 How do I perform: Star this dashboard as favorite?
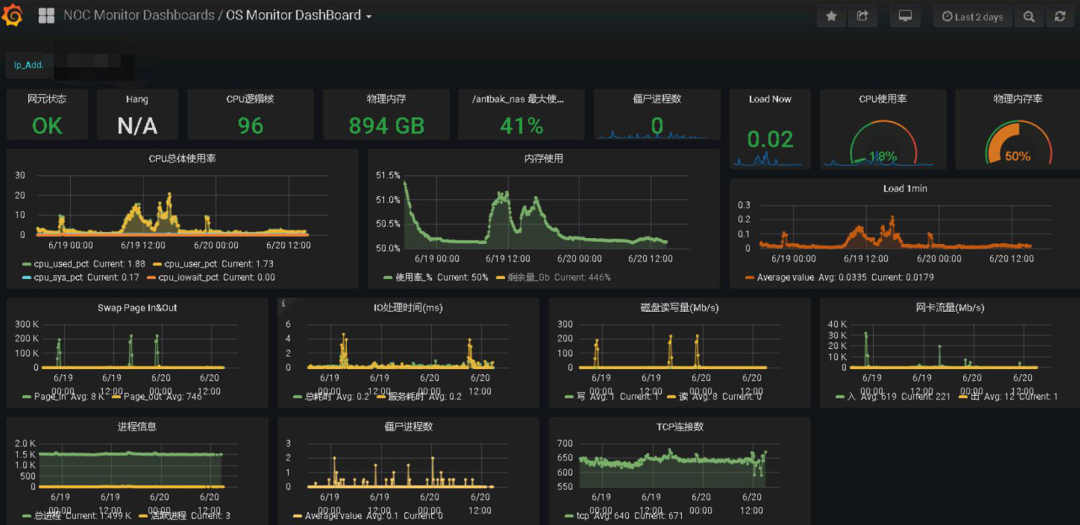pyautogui.click(x=831, y=16)
